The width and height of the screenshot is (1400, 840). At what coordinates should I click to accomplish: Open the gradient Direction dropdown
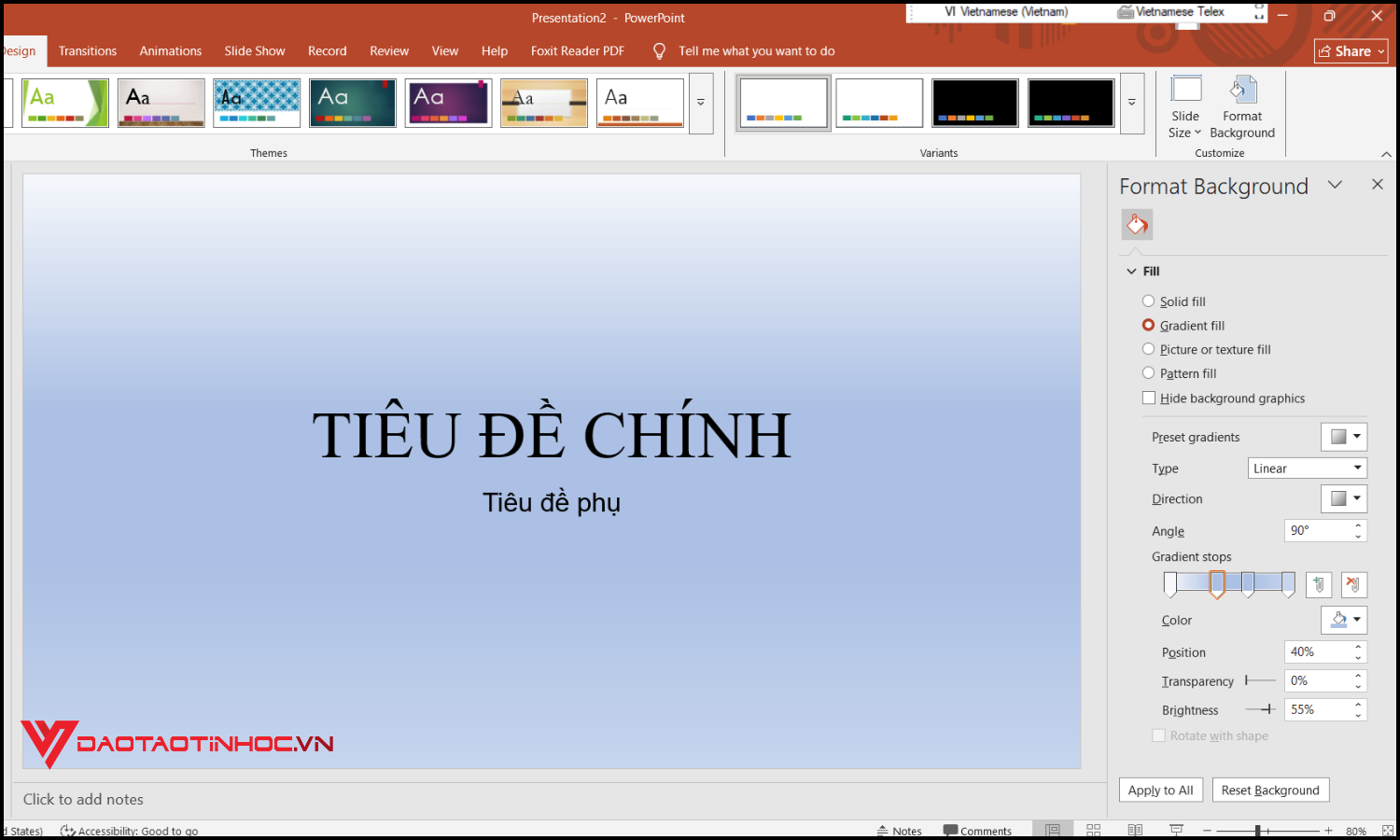tap(1343, 497)
